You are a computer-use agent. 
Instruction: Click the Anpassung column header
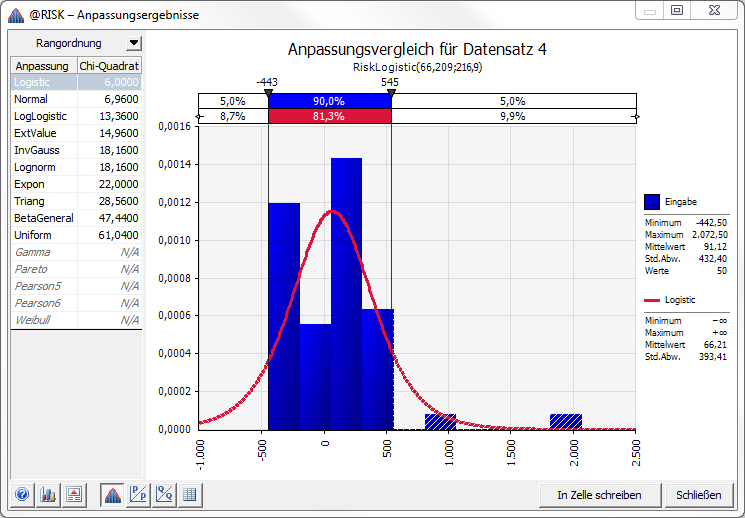click(x=44, y=66)
